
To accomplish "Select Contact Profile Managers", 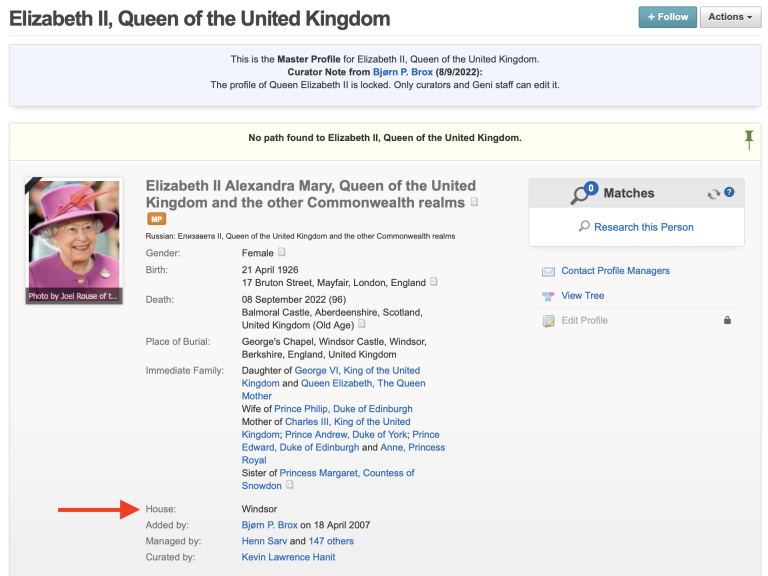I will (x=615, y=271).
